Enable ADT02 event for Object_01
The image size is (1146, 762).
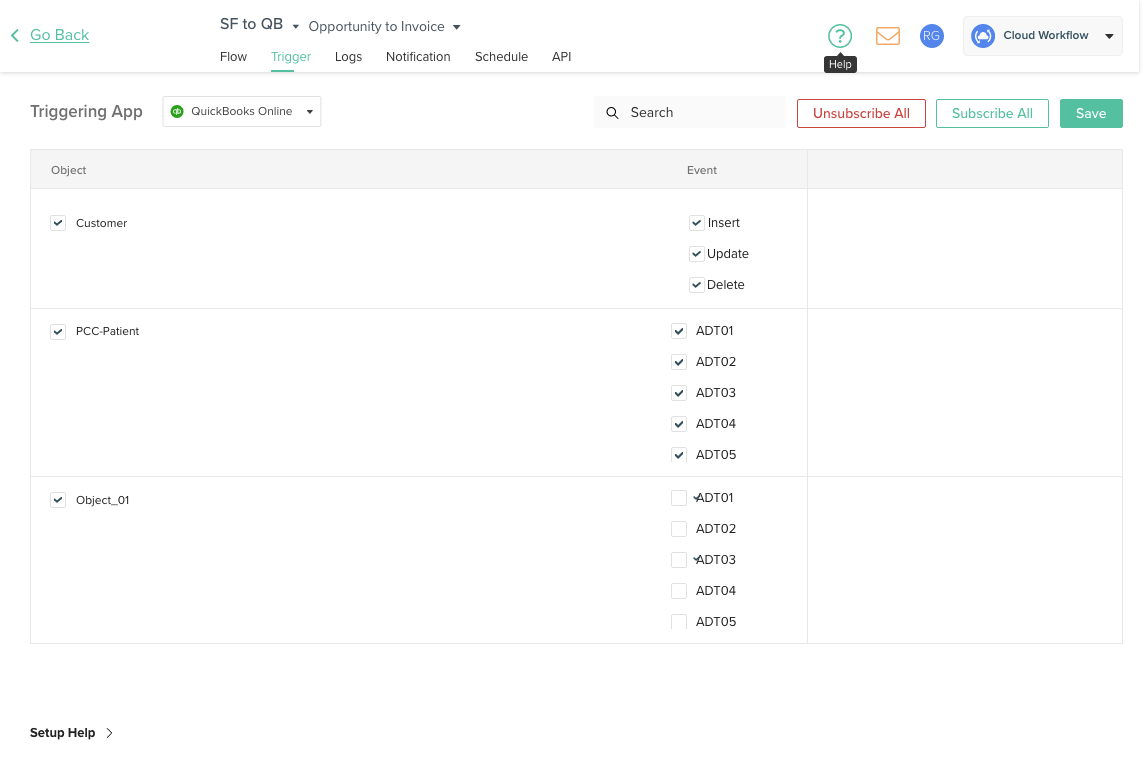click(x=679, y=528)
